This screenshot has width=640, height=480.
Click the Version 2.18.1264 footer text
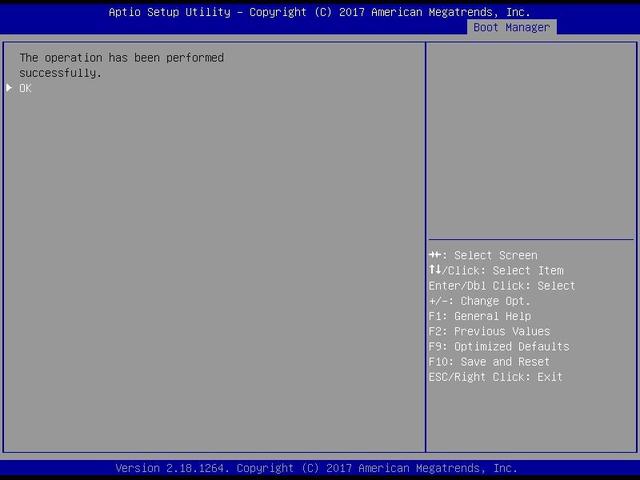(316, 468)
